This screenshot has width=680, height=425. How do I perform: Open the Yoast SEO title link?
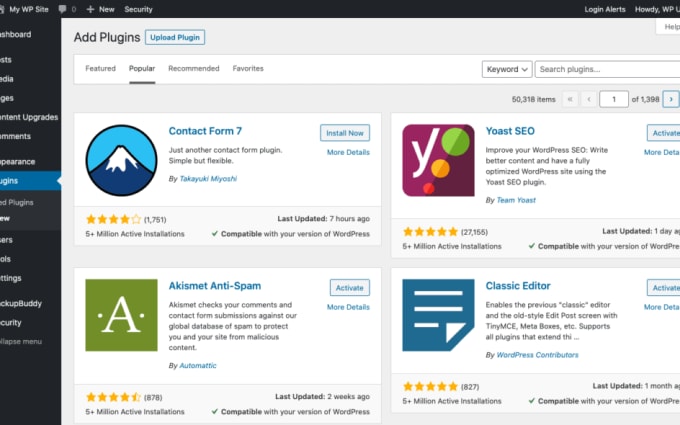click(x=510, y=131)
